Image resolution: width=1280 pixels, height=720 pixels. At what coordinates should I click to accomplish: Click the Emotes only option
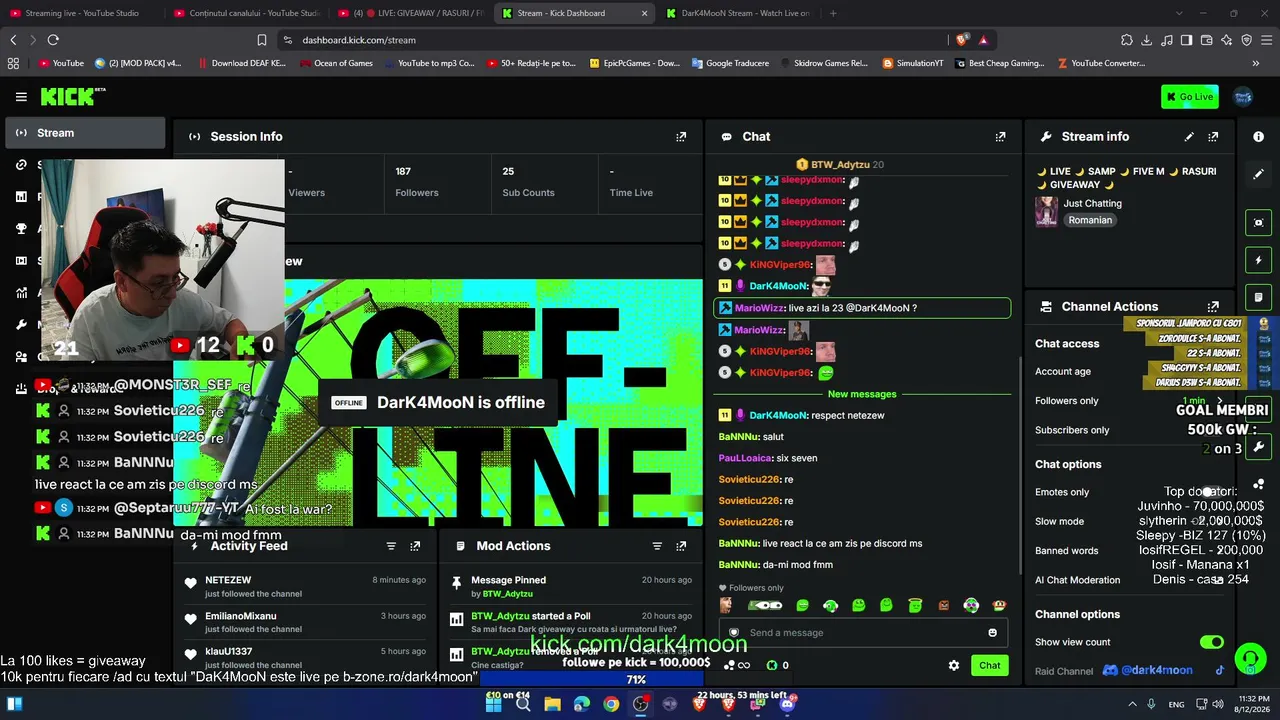pyautogui.click(x=1062, y=492)
